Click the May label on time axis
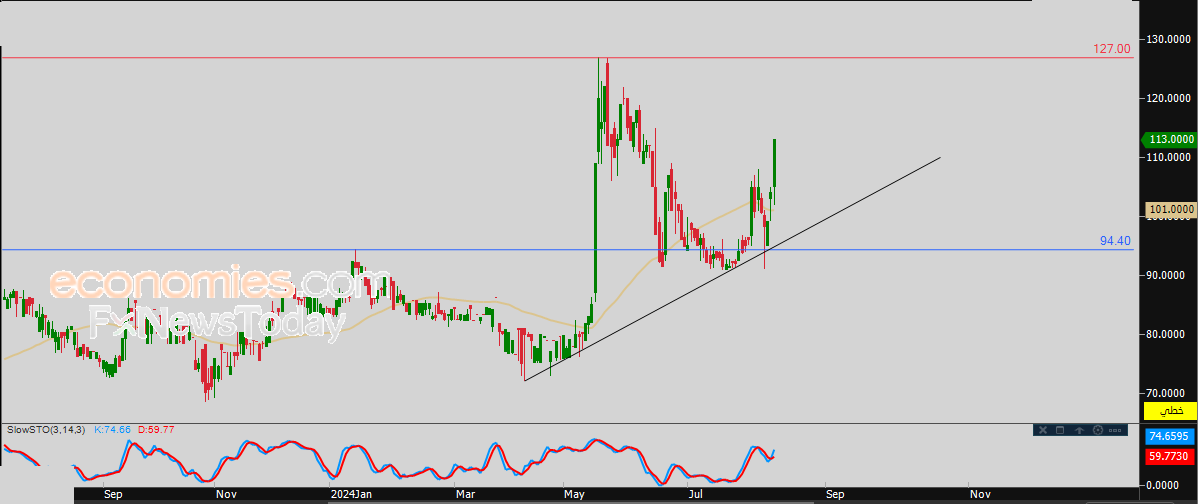The height and width of the screenshot is (504, 1198). coord(575,494)
